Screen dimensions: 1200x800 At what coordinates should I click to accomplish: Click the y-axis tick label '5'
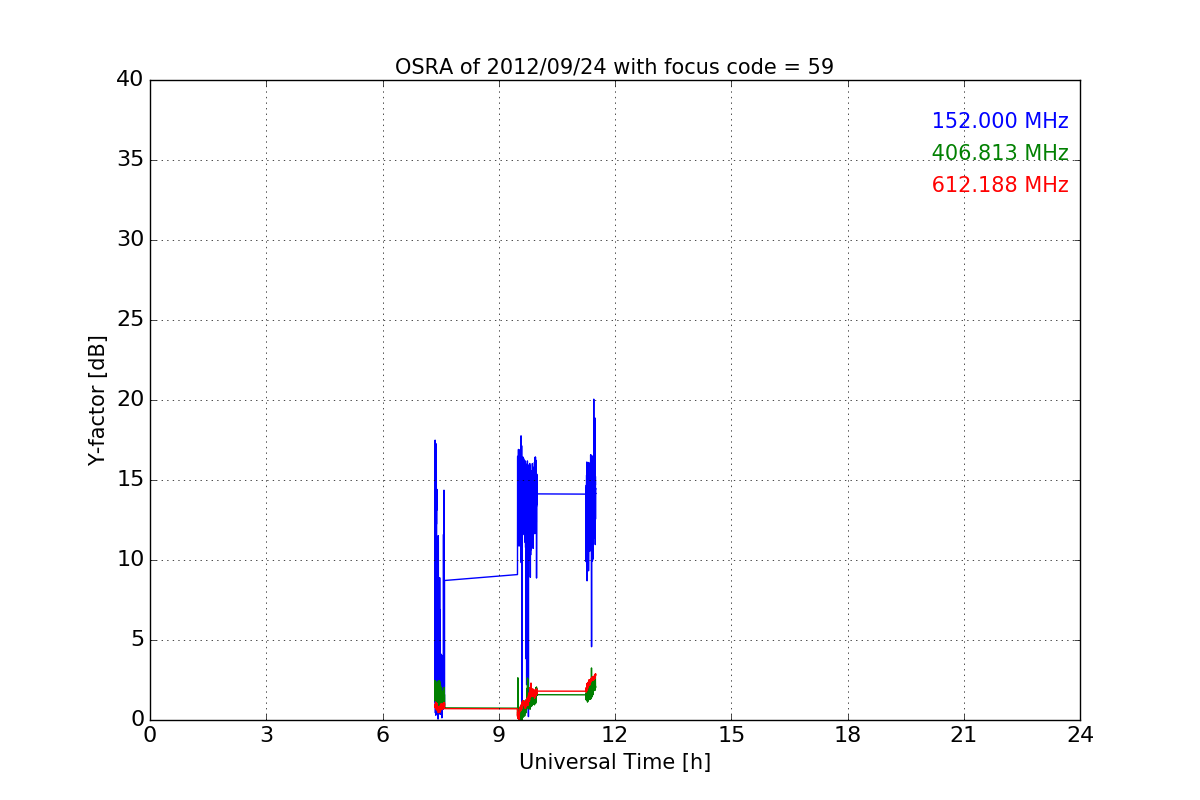pyautogui.click(x=136, y=640)
